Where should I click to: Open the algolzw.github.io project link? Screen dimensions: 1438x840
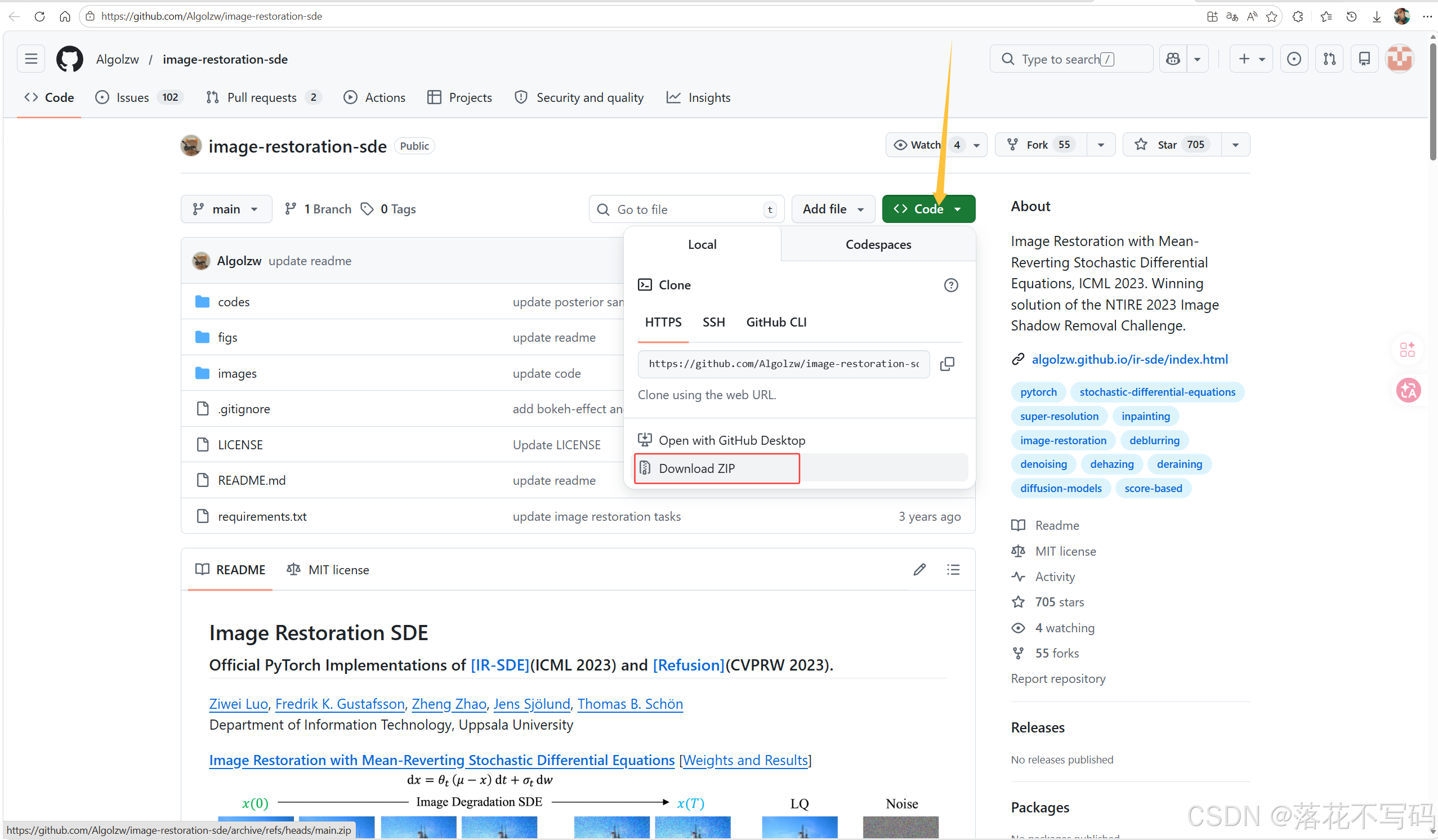(x=1129, y=360)
